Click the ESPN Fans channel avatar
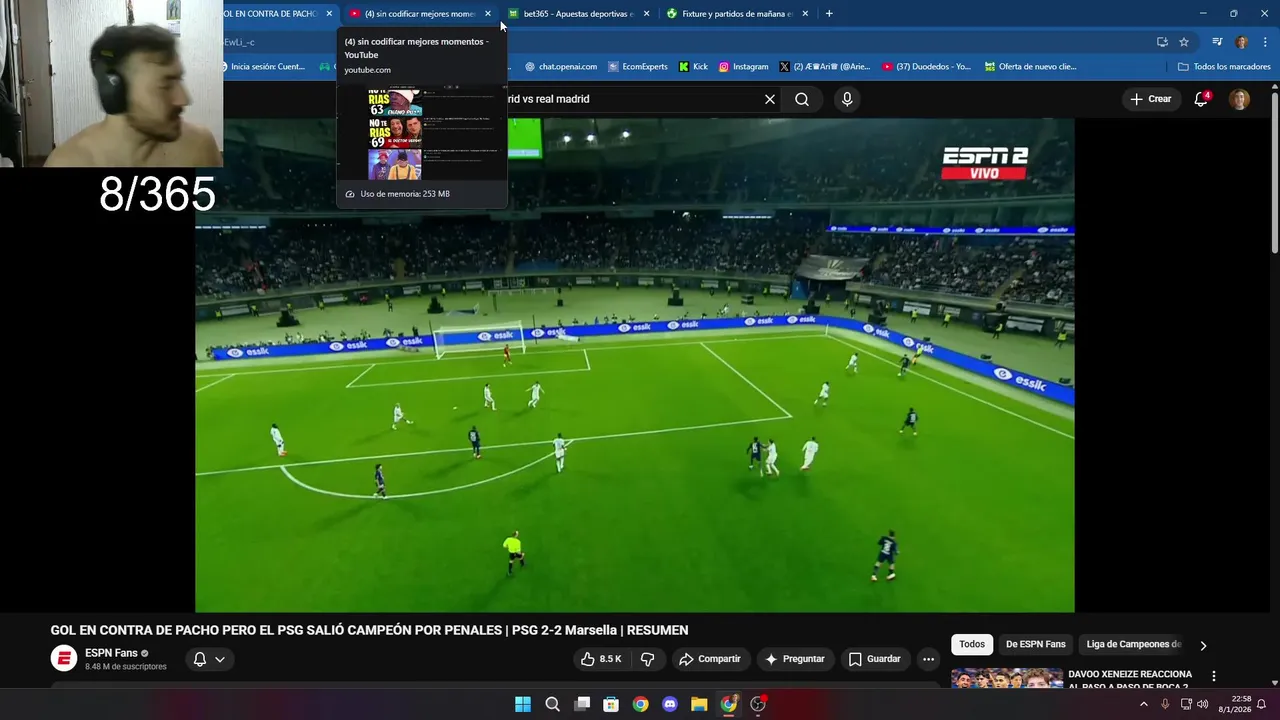The image size is (1280, 720). (x=64, y=659)
